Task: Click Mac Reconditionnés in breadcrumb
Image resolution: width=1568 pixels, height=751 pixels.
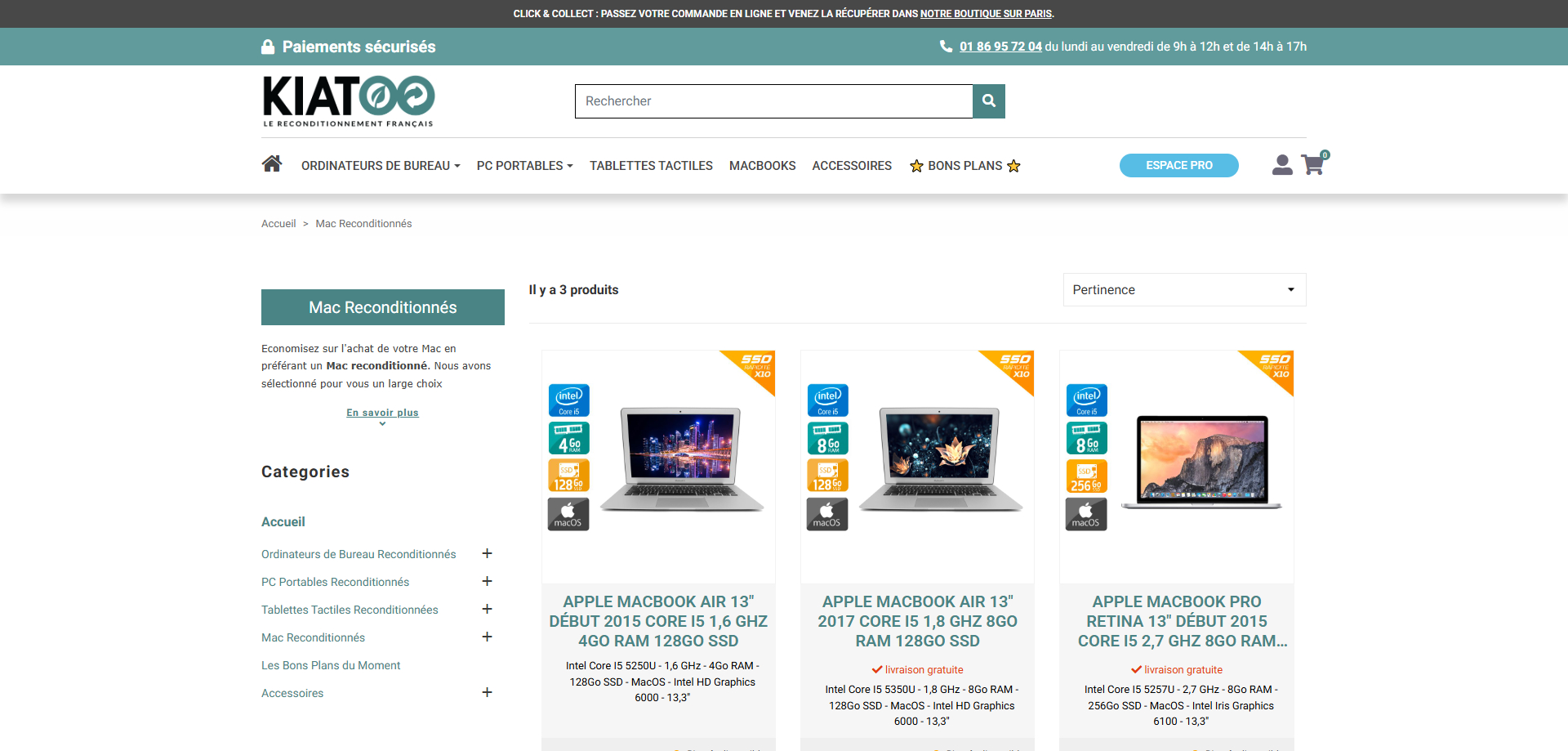Action: click(x=363, y=224)
